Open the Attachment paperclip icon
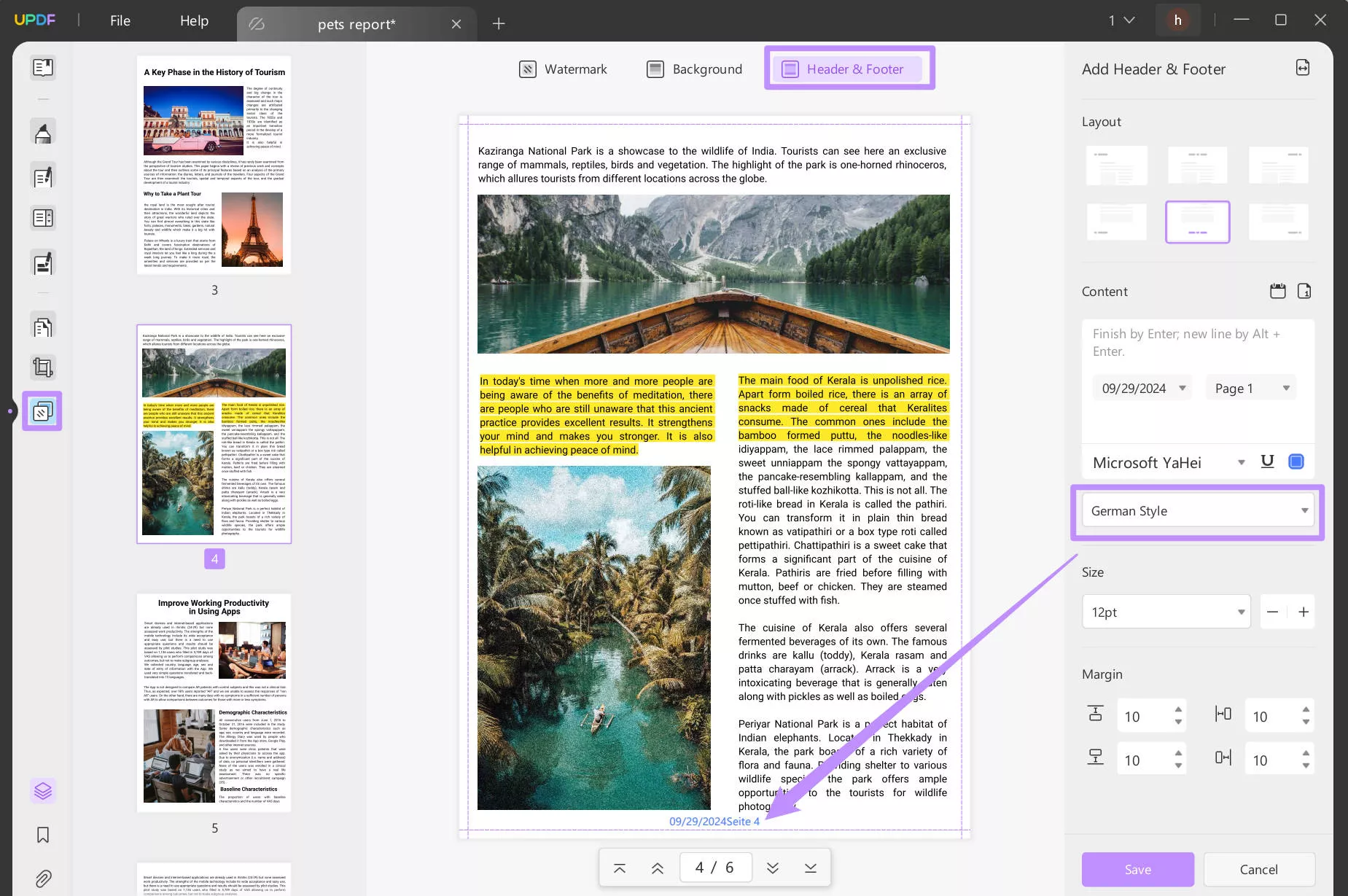 tap(43, 879)
